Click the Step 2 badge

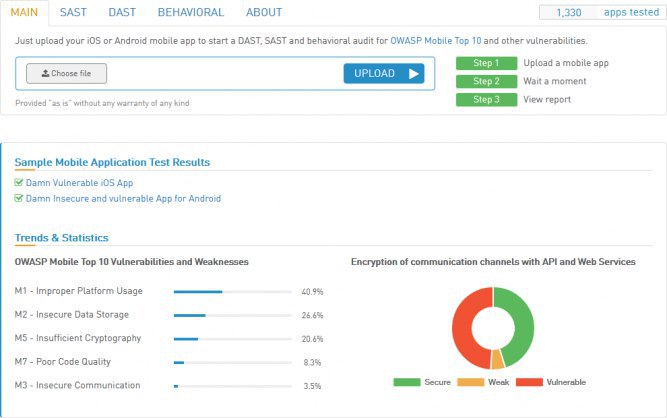pyautogui.click(x=486, y=81)
